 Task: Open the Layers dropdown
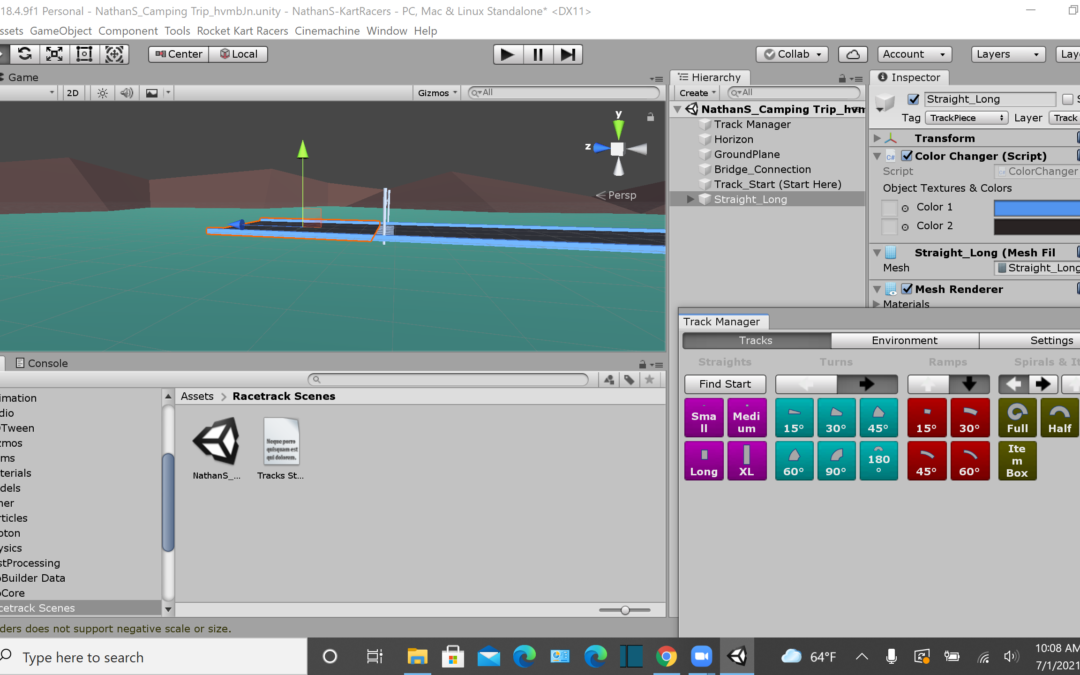click(x=1007, y=54)
